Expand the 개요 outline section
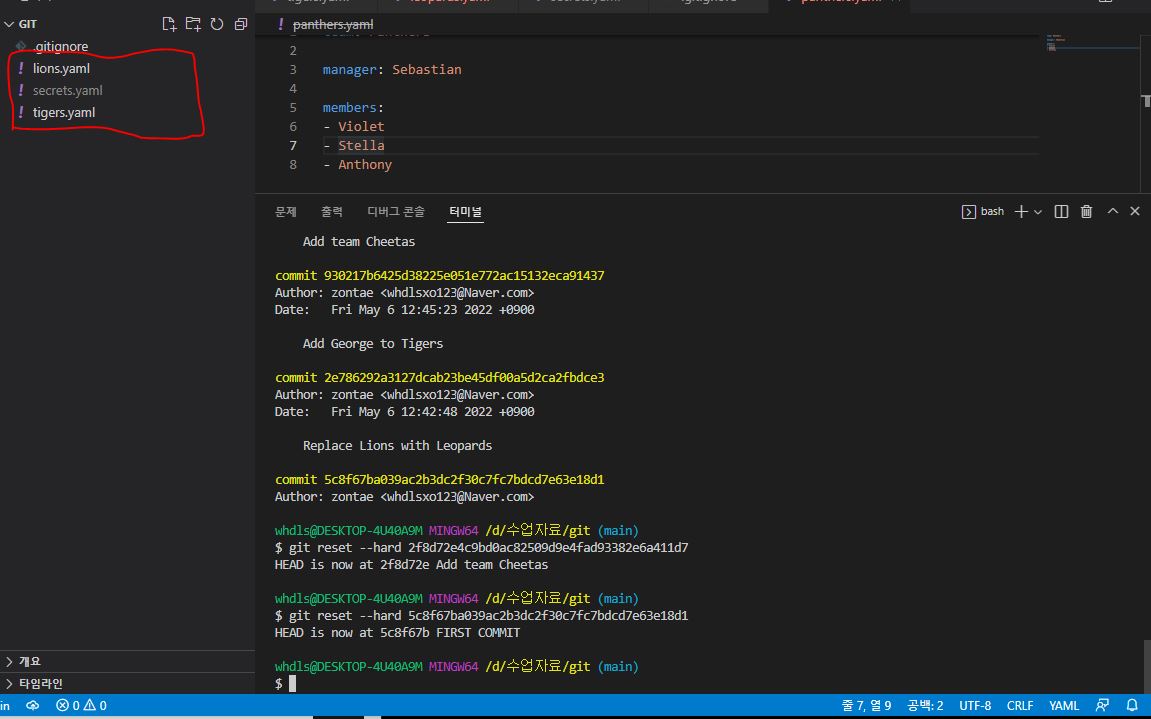The width and height of the screenshot is (1151, 719). [127, 662]
